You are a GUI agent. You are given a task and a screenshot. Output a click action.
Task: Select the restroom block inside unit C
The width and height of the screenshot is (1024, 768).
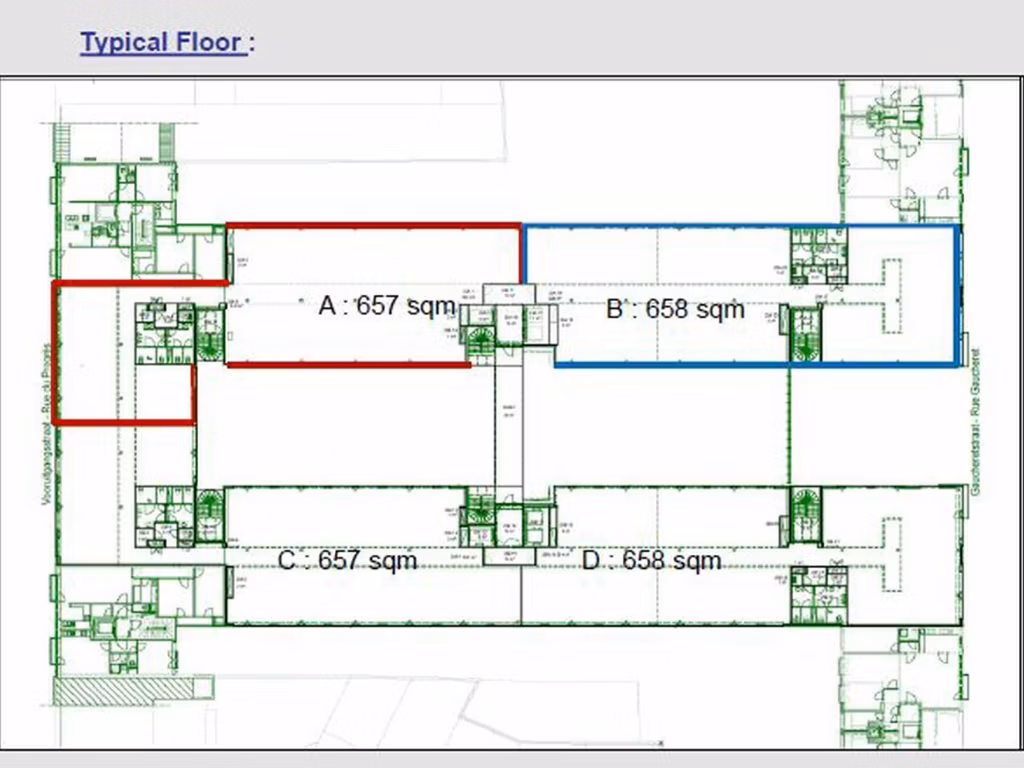[x=164, y=516]
